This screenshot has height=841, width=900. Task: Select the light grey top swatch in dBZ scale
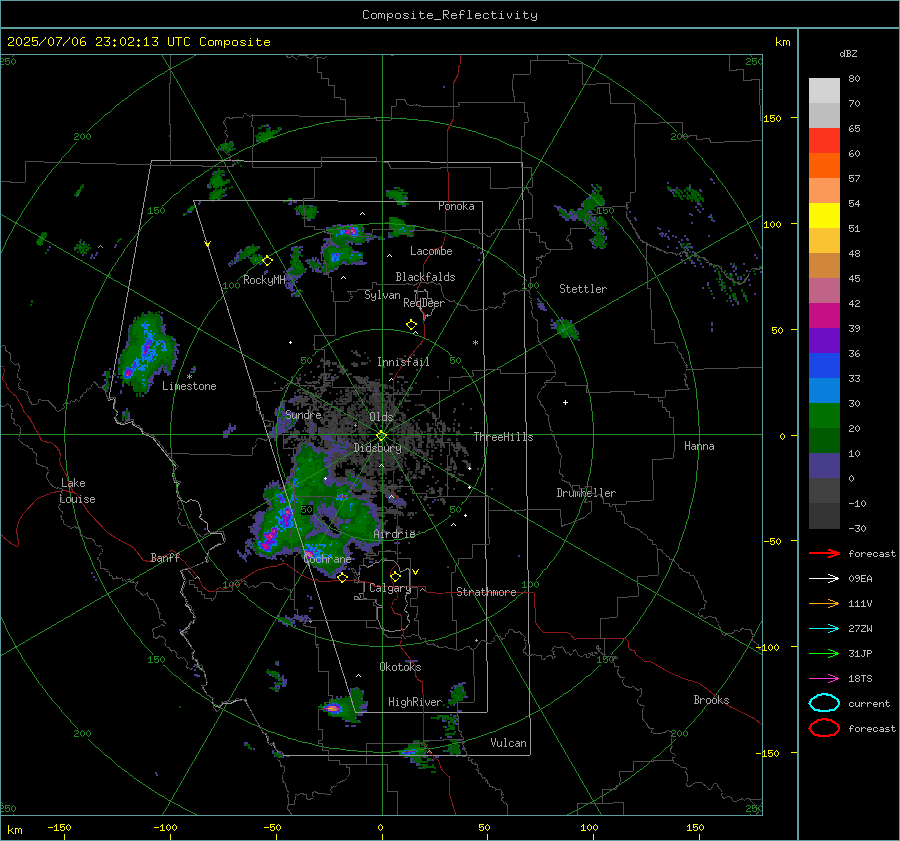[x=824, y=91]
